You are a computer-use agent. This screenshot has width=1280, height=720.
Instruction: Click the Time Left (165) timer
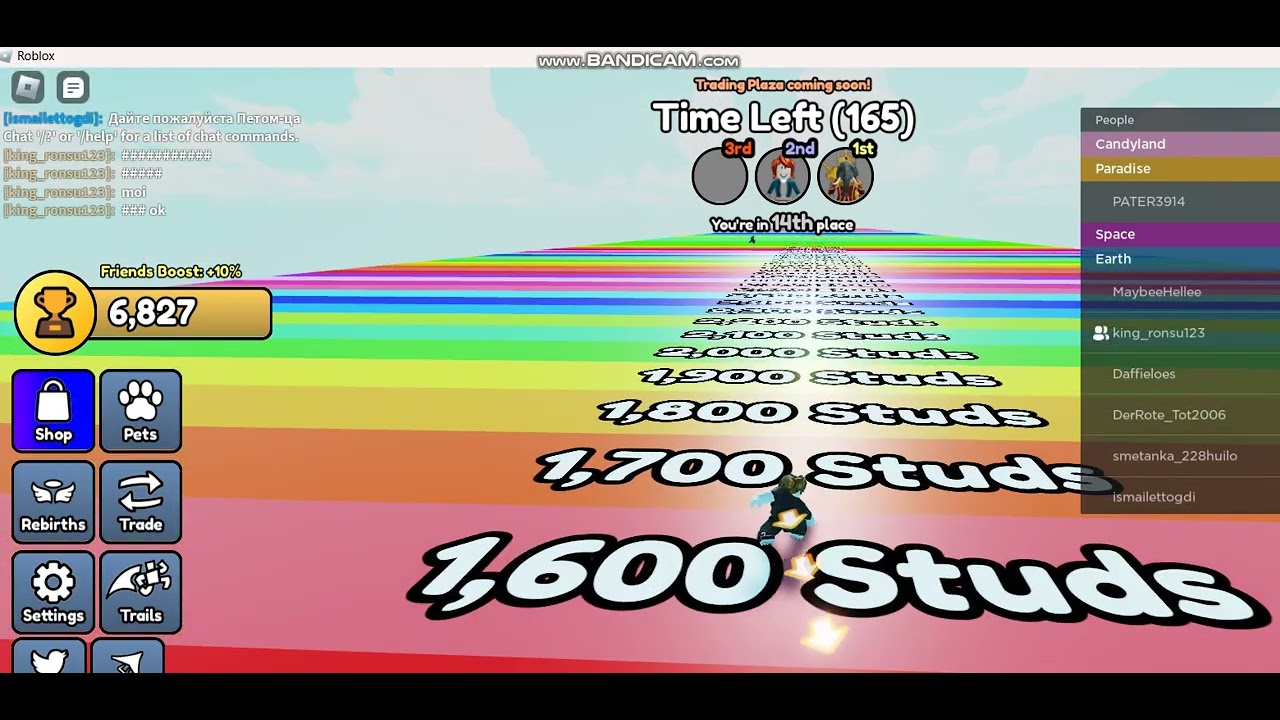[x=784, y=119]
